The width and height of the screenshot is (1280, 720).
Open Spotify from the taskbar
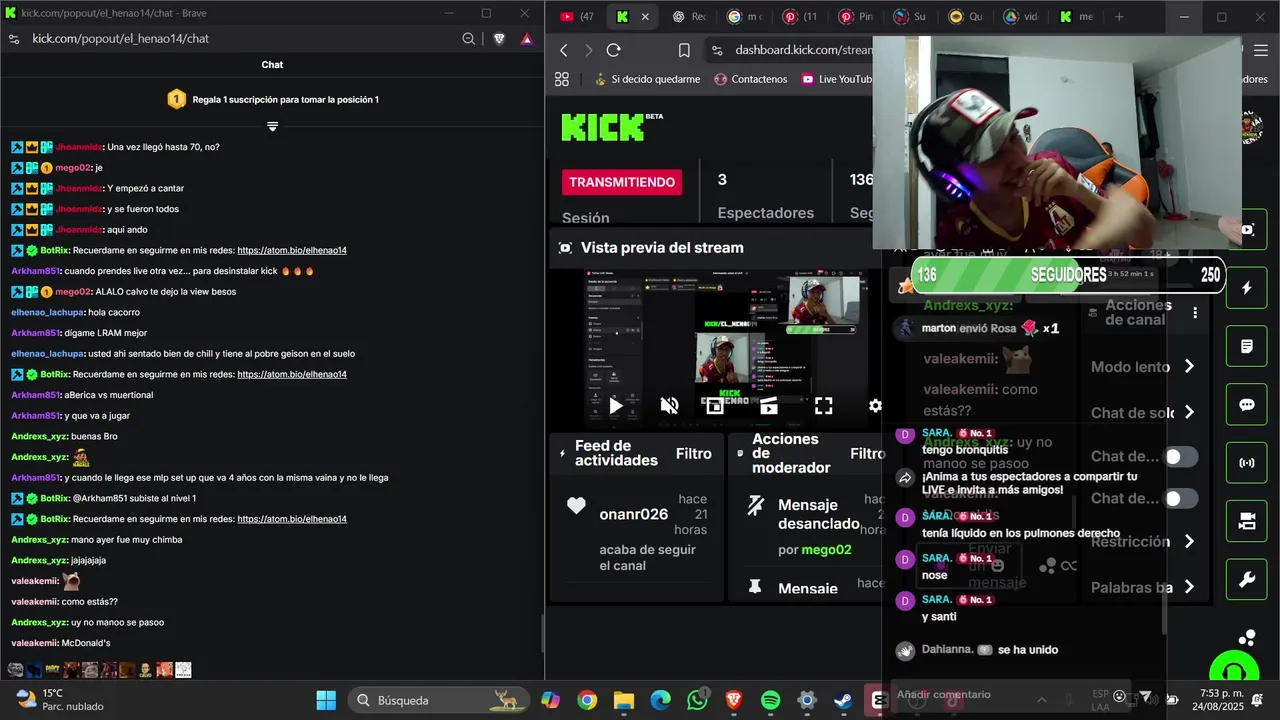(770, 700)
